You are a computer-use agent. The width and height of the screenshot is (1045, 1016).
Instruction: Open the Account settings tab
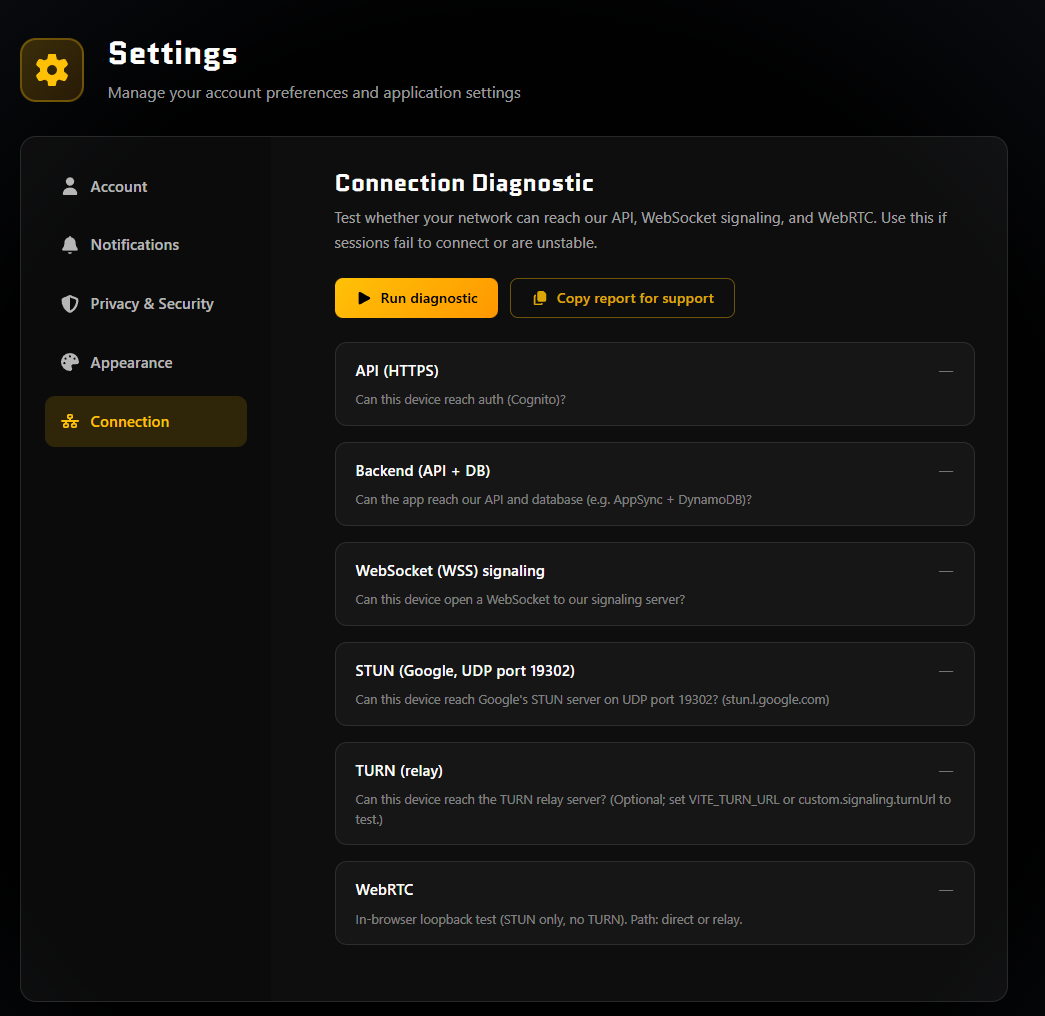tap(119, 187)
